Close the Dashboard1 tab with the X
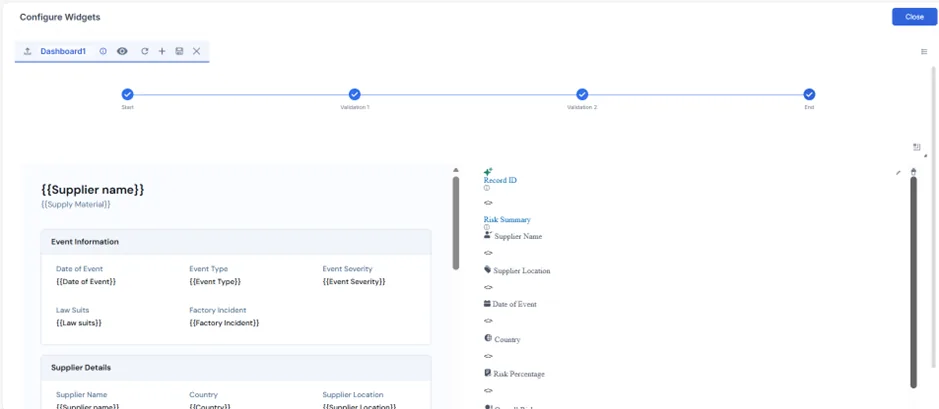The width and height of the screenshot is (939, 409). (196, 51)
